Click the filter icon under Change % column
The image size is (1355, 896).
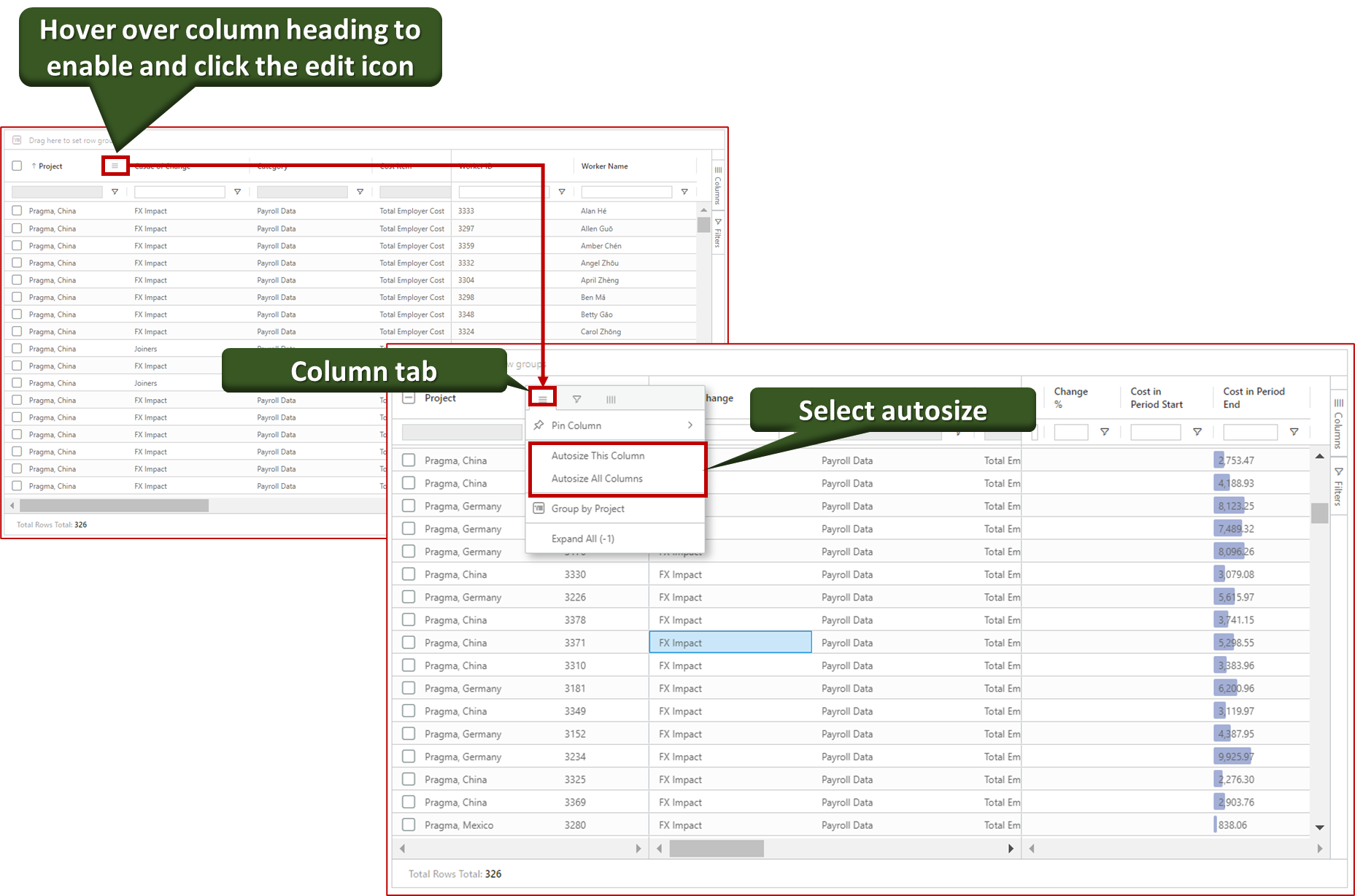pos(1105,432)
